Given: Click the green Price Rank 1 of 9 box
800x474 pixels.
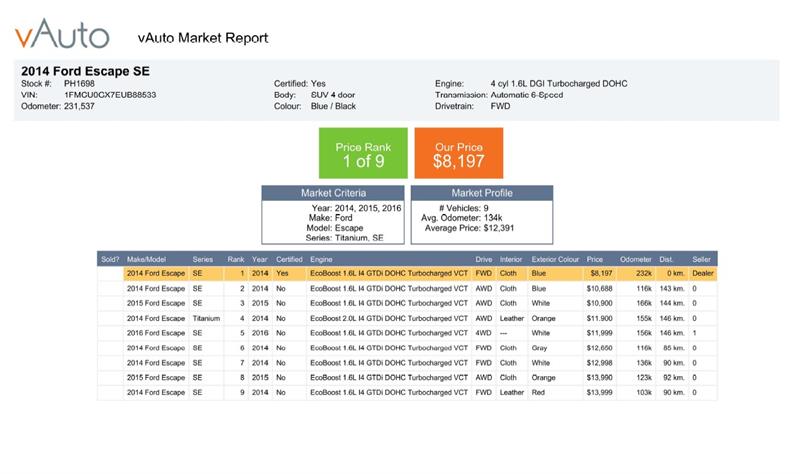Looking at the screenshot, I should pyautogui.click(x=363, y=153).
